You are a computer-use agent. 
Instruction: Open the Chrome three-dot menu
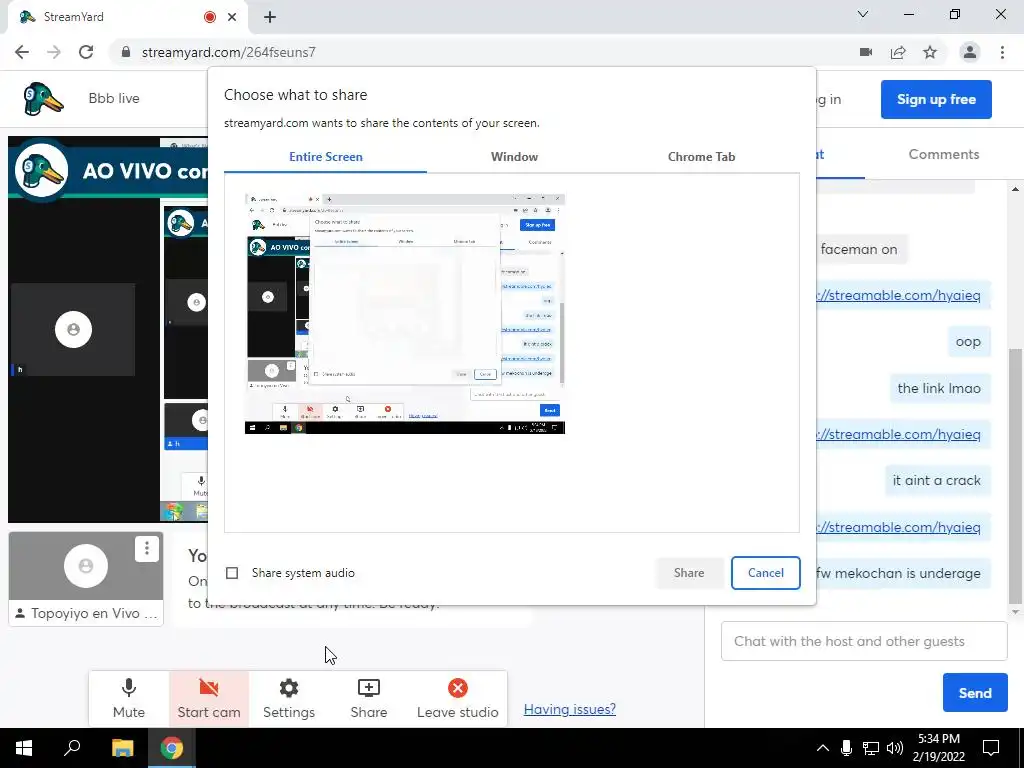click(x=1002, y=52)
